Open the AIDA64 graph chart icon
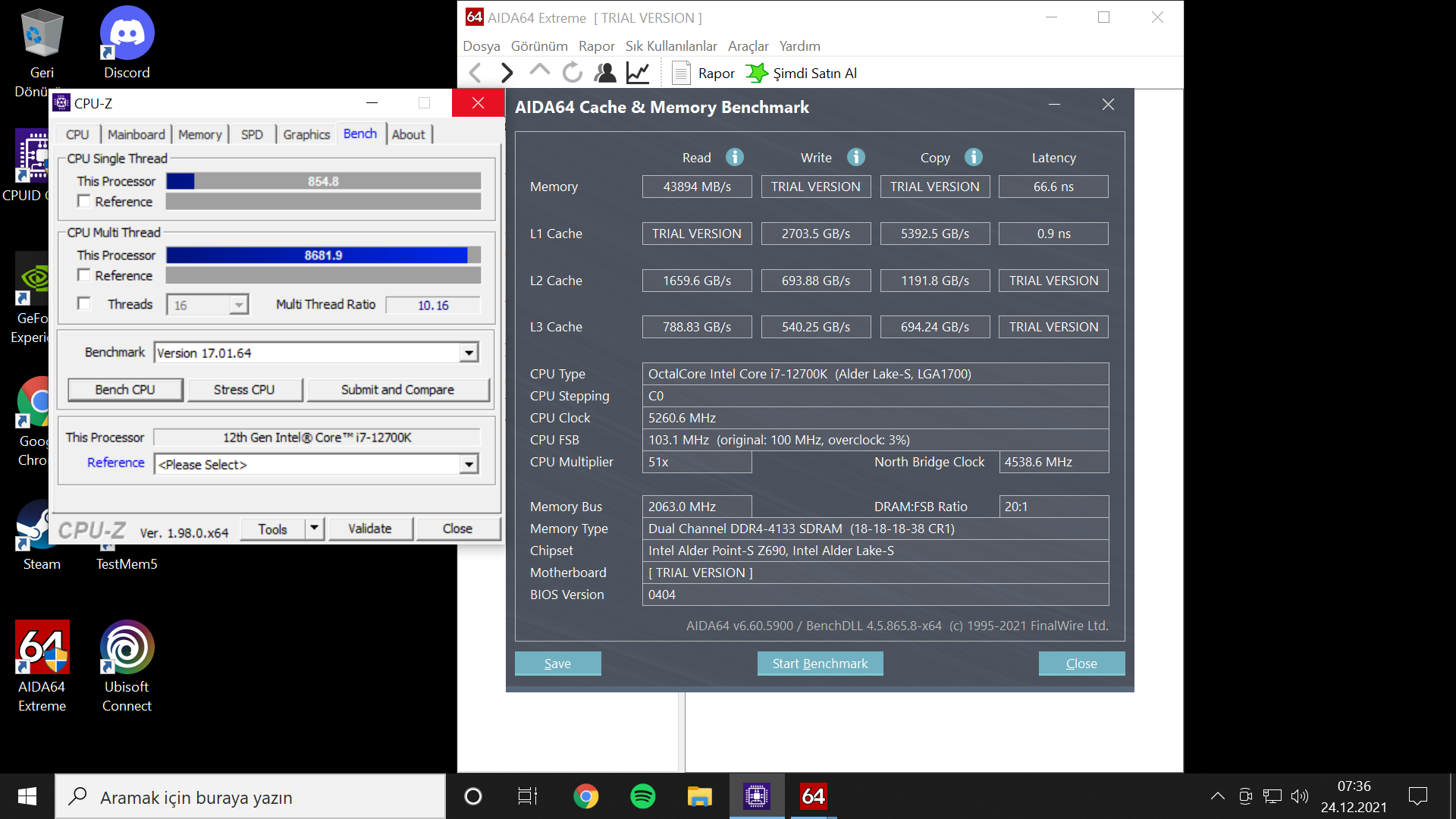This screenshot has height=819, width=1456. [638, 73]
